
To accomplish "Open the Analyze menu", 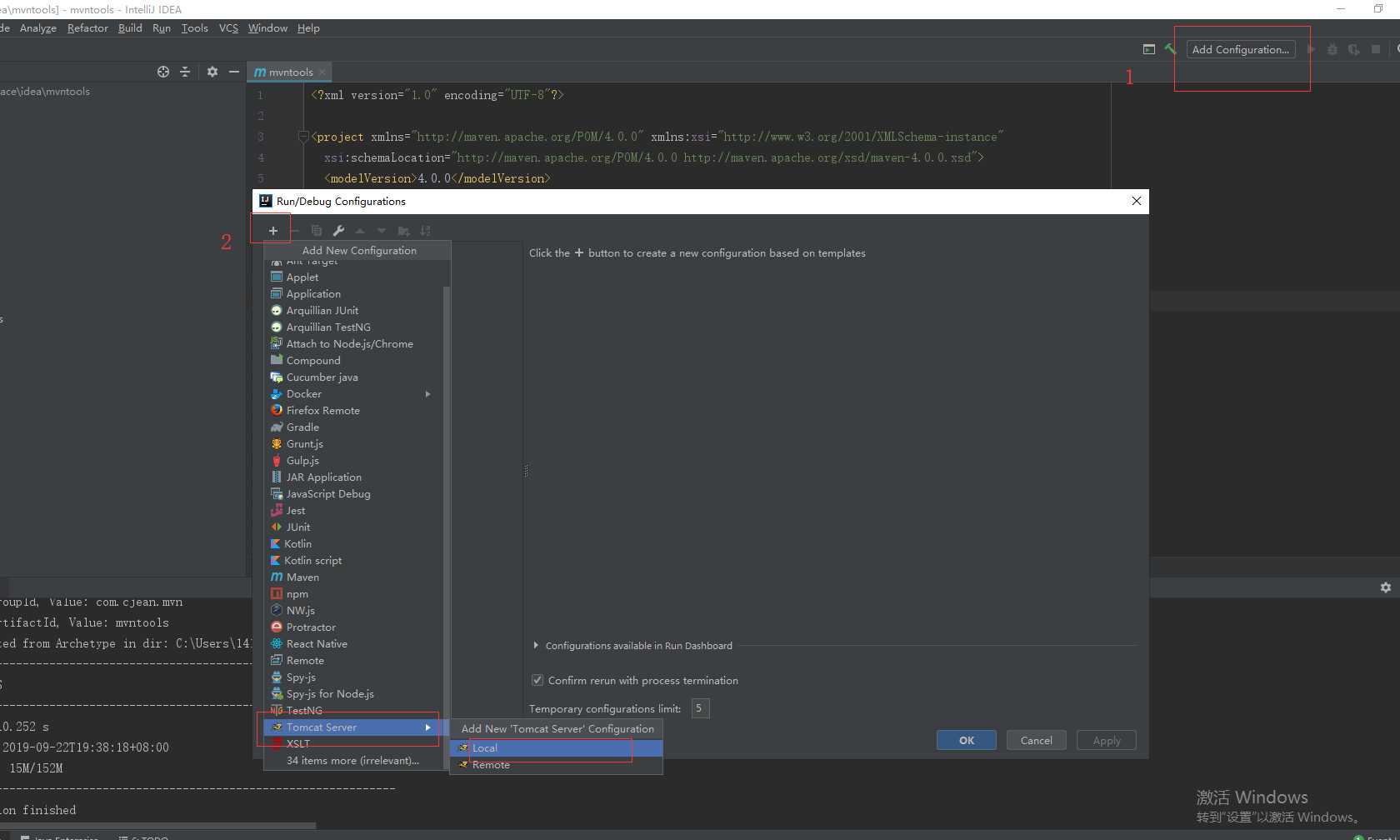I will pyautogui.click(x=38, y=27).
